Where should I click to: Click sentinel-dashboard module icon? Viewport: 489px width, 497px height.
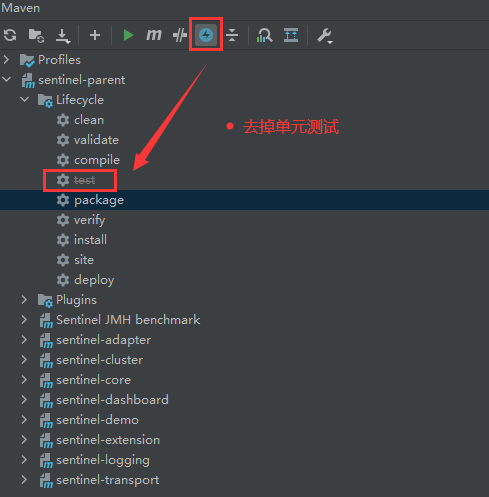46,401
